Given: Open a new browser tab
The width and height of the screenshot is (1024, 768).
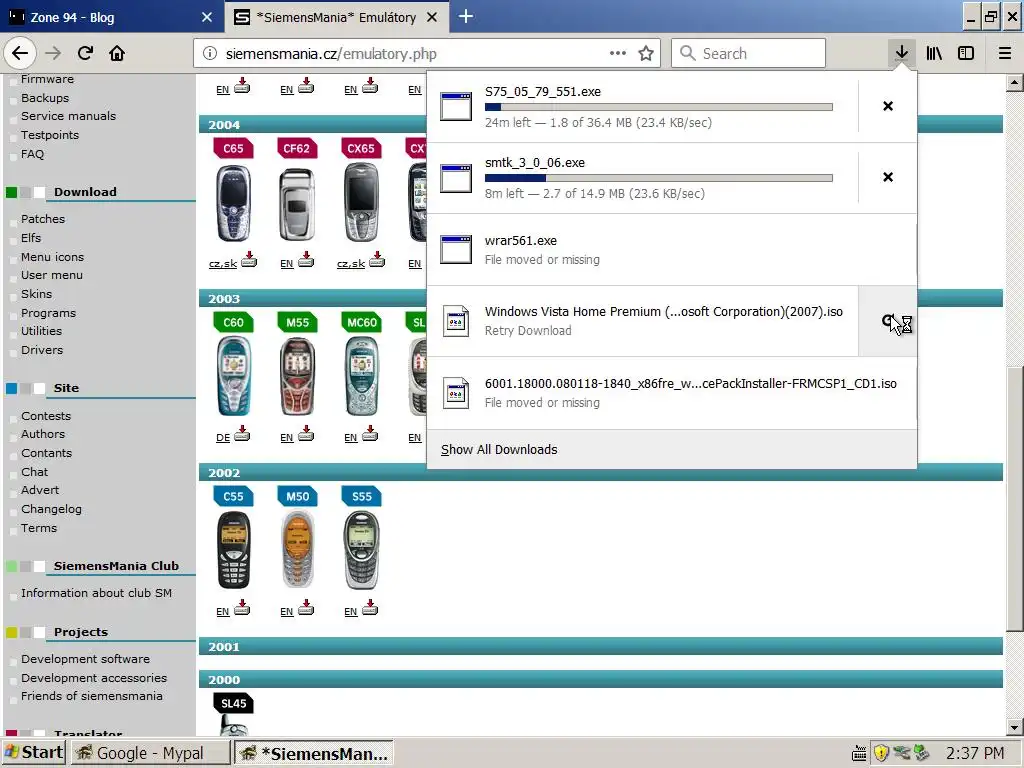Looking at the screenshot, I should [x=466, y=16].
